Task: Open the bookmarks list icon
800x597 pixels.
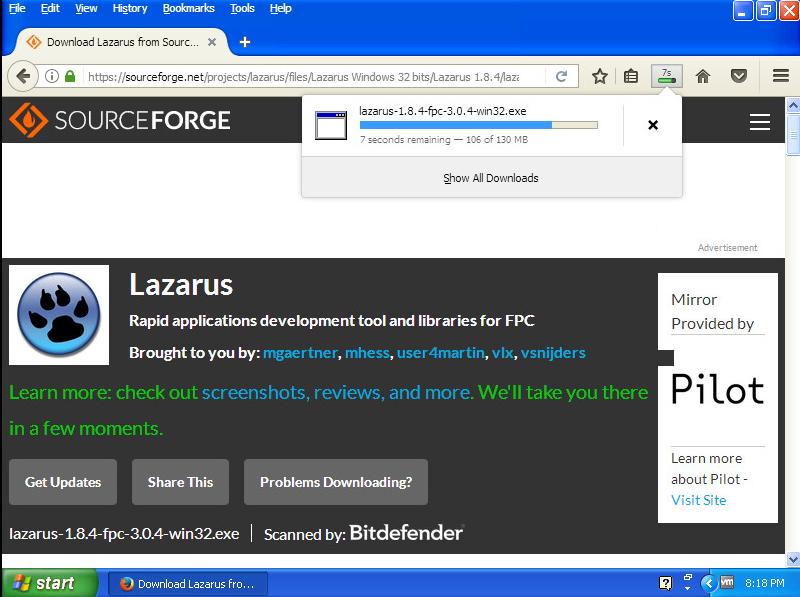Action: pos(631,77)
